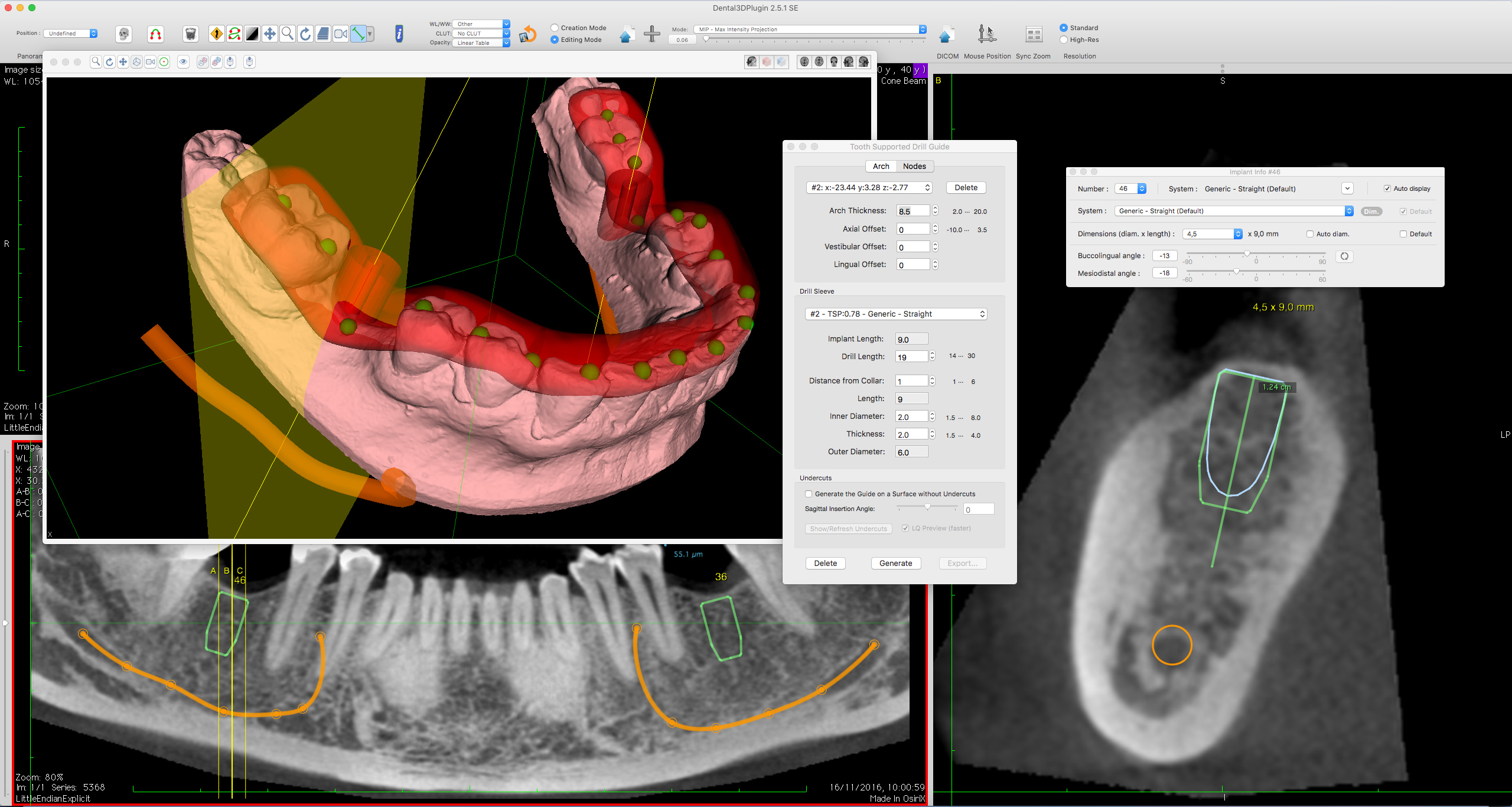Select High-Res resolution radio button

[1064, 40]
